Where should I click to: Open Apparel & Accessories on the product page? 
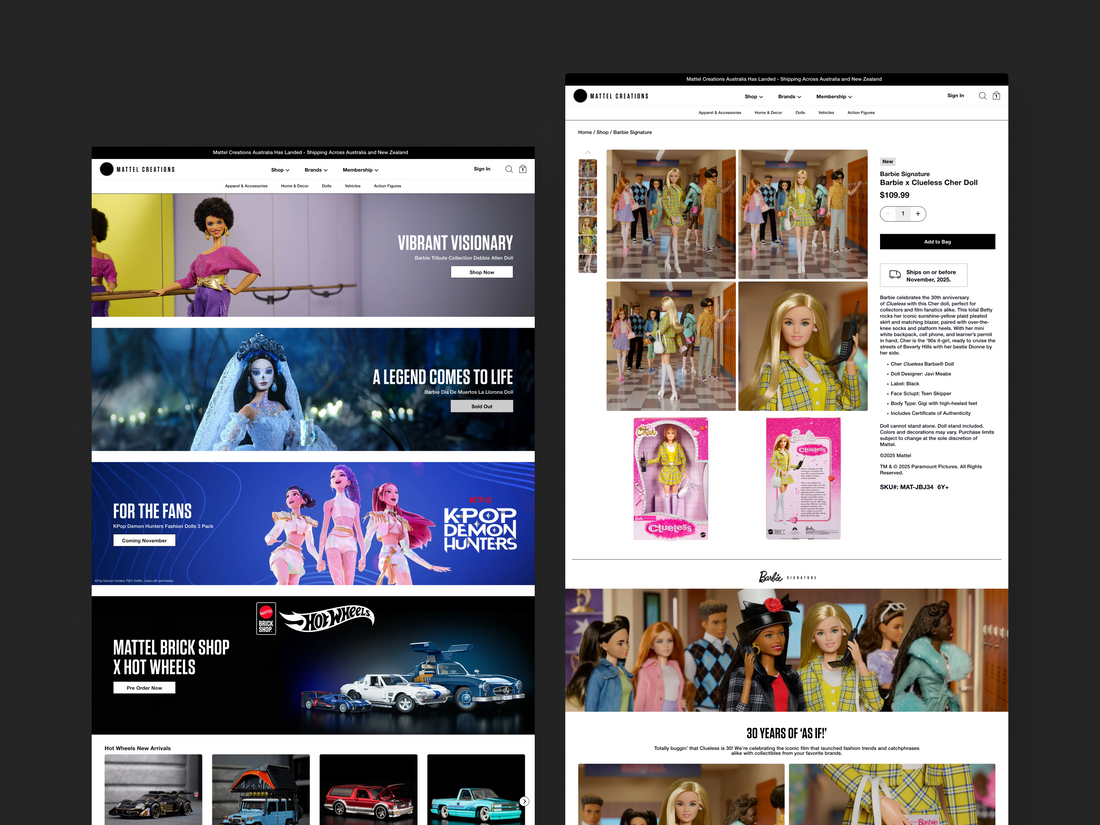pyautogui.click(x=720, y=113)
